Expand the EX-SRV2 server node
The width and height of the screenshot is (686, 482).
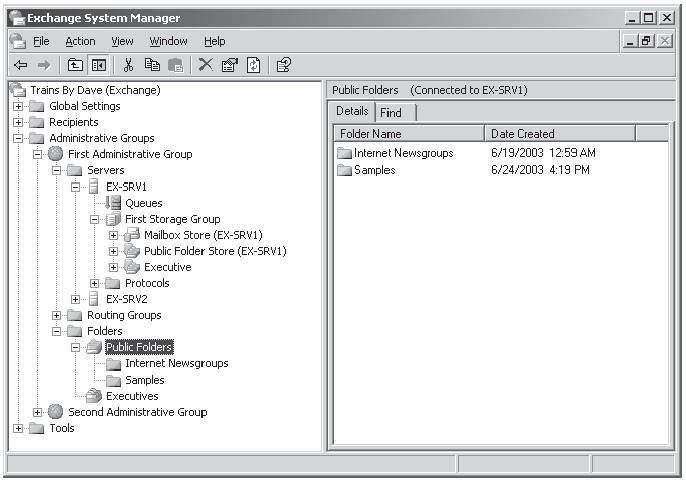coord(75,300)
